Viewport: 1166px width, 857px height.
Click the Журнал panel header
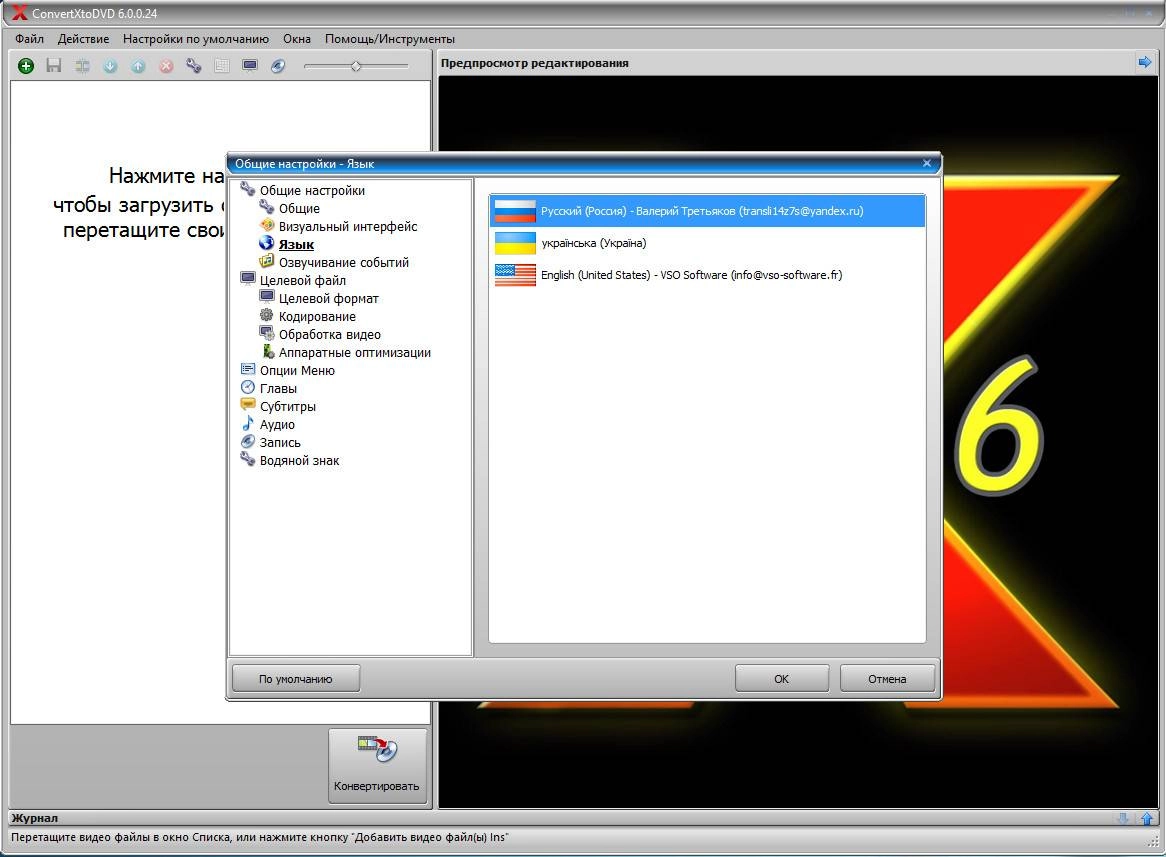pos(583,818)
